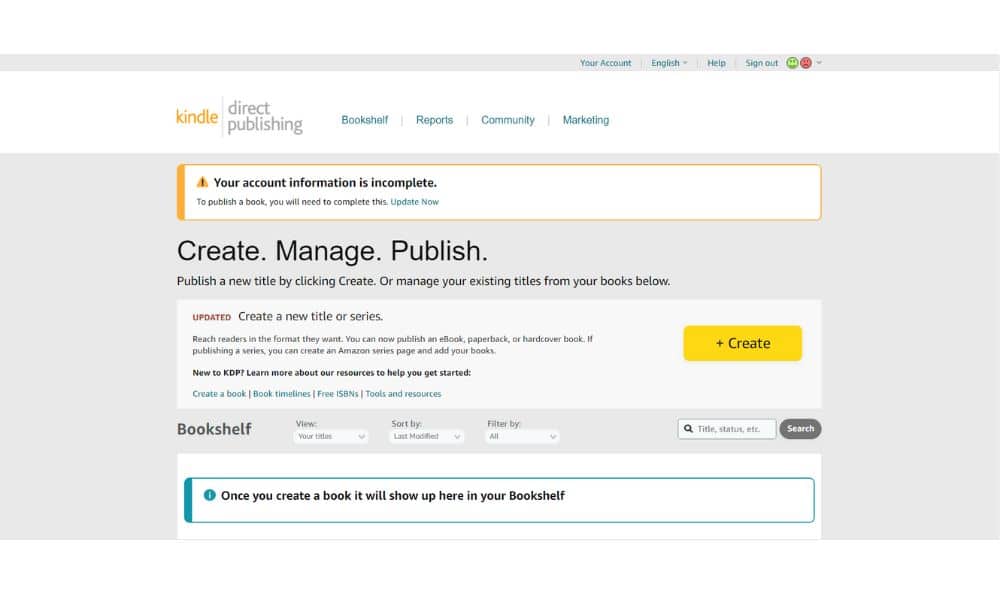The image size is (1000, 600).
Task: Click the Kindle Direct Publishing logo
Action: tap(239, 117)
